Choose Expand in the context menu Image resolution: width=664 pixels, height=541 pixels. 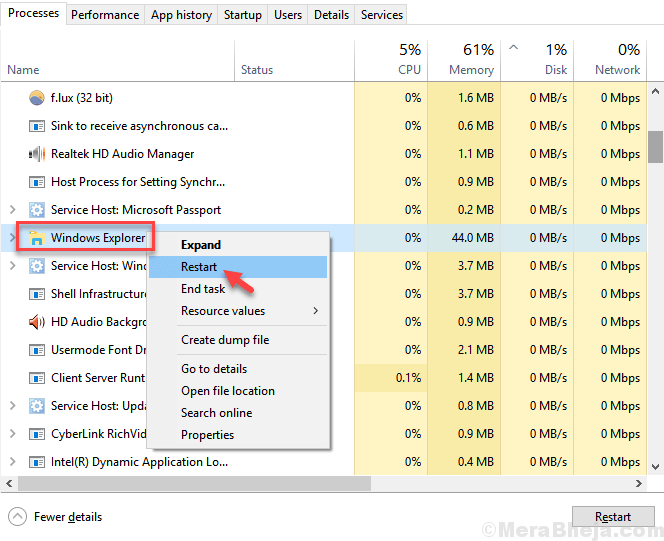point(238,245)
